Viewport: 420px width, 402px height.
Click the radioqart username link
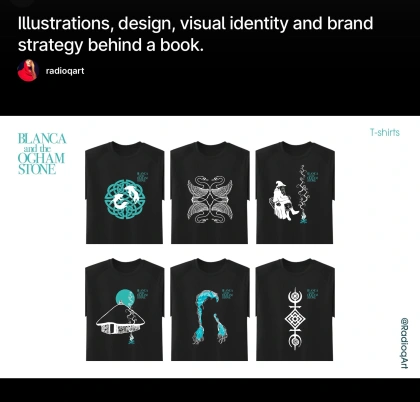pos(65,71)
